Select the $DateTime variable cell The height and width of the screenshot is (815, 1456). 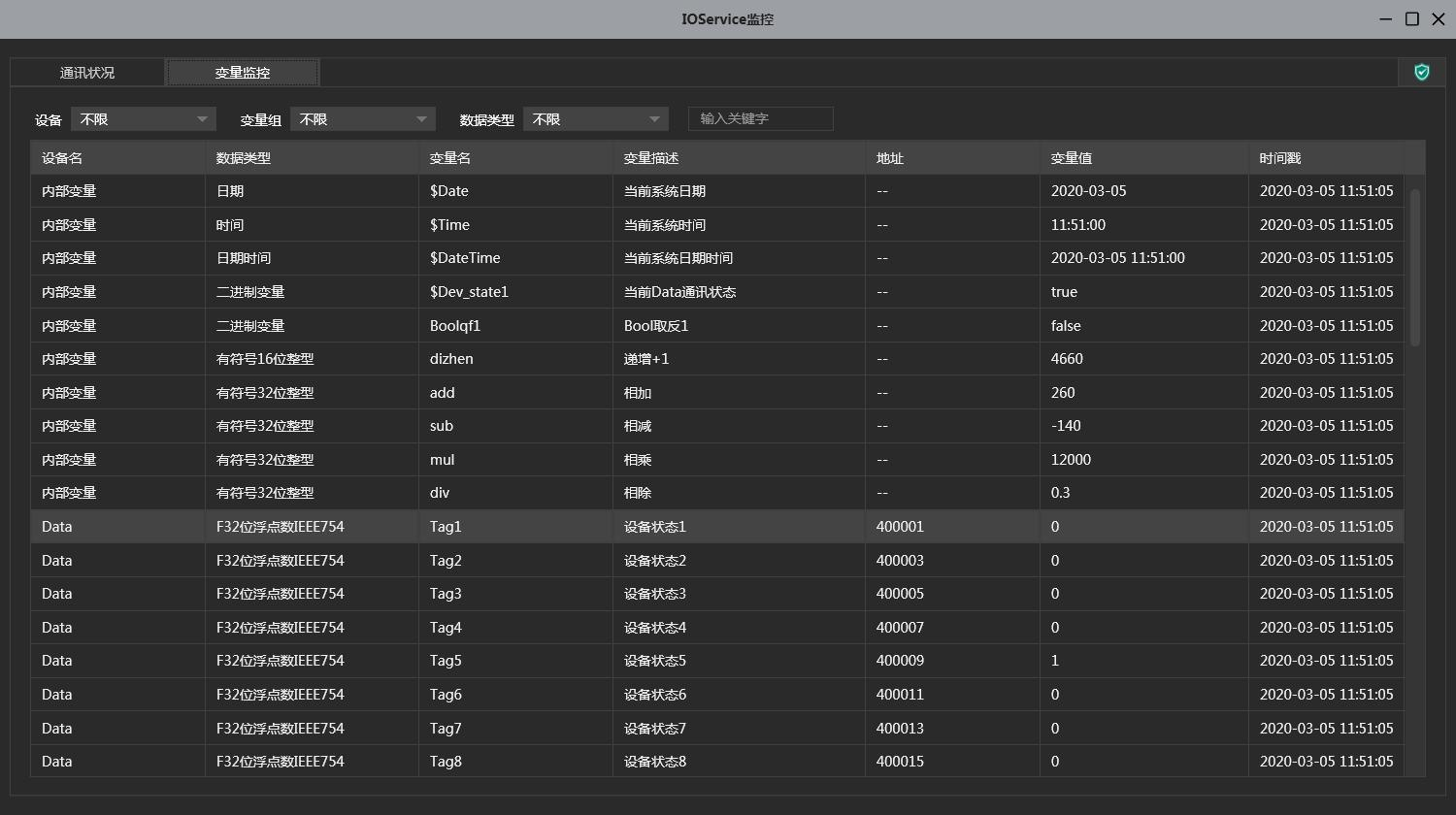click(515, 258)
